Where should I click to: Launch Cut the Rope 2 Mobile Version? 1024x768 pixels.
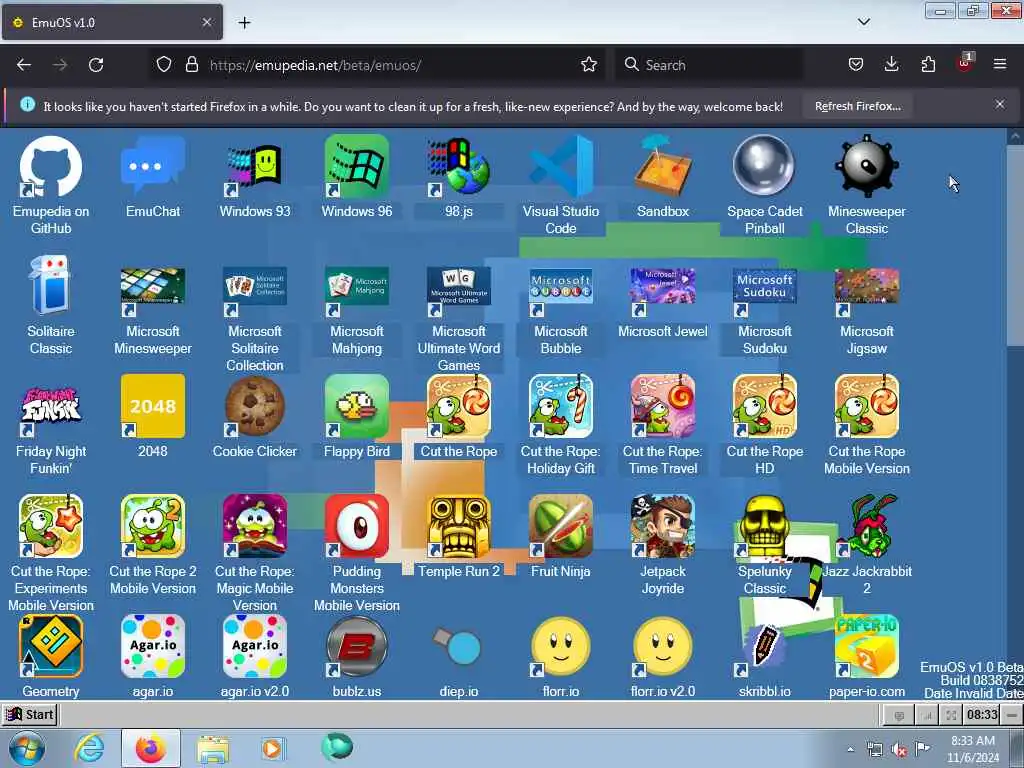(x=153, y=526)
